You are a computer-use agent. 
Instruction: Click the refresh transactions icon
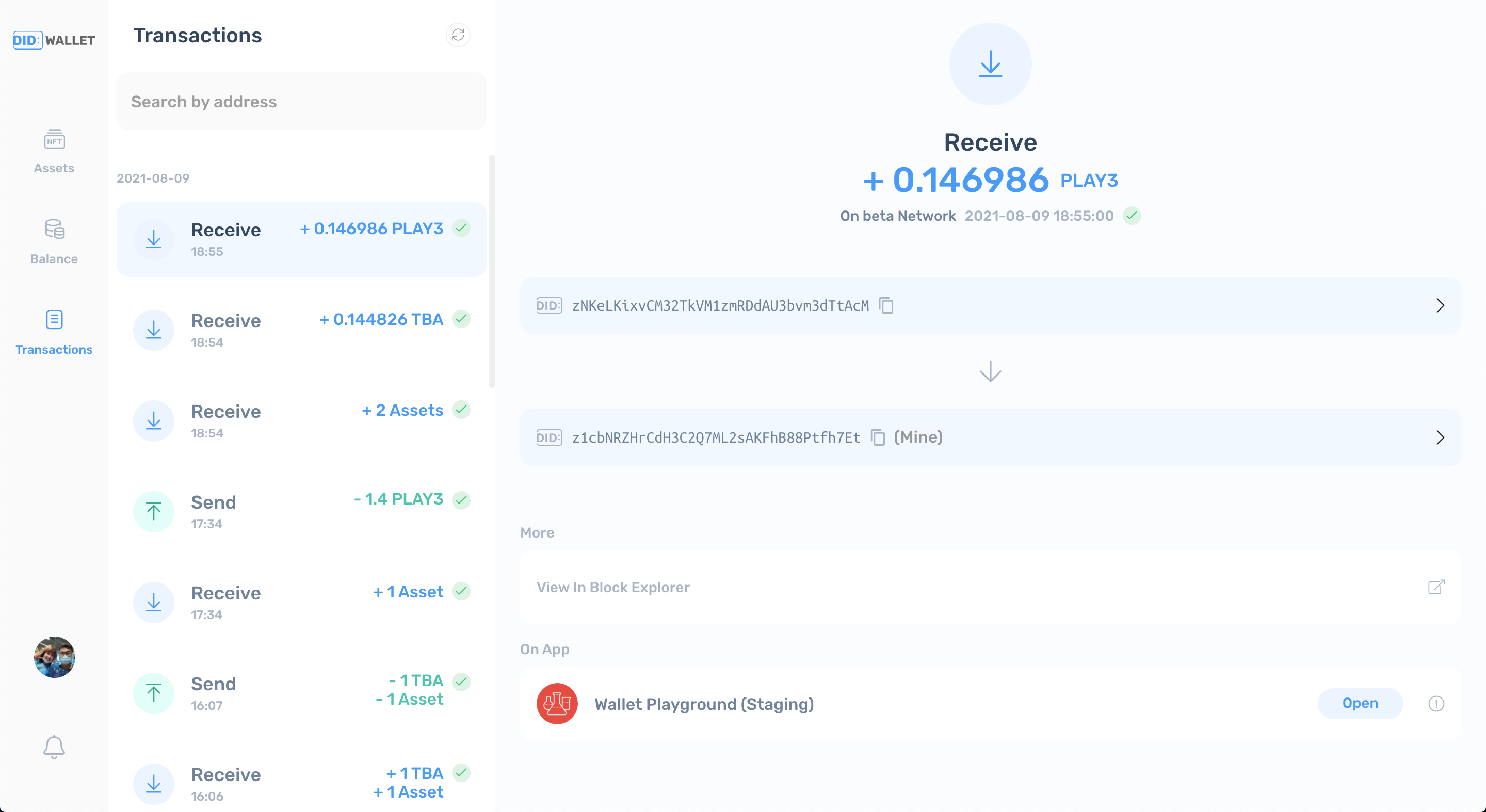[x=458, y=35]
